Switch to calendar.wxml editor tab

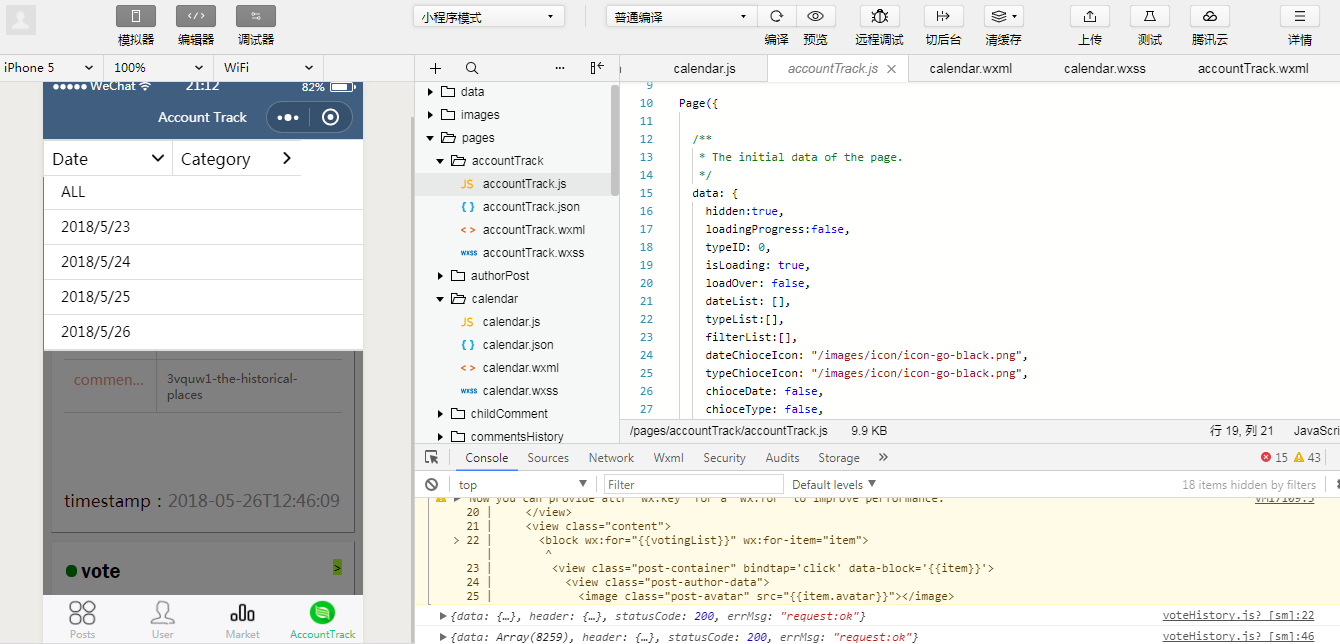coord(971,69)
